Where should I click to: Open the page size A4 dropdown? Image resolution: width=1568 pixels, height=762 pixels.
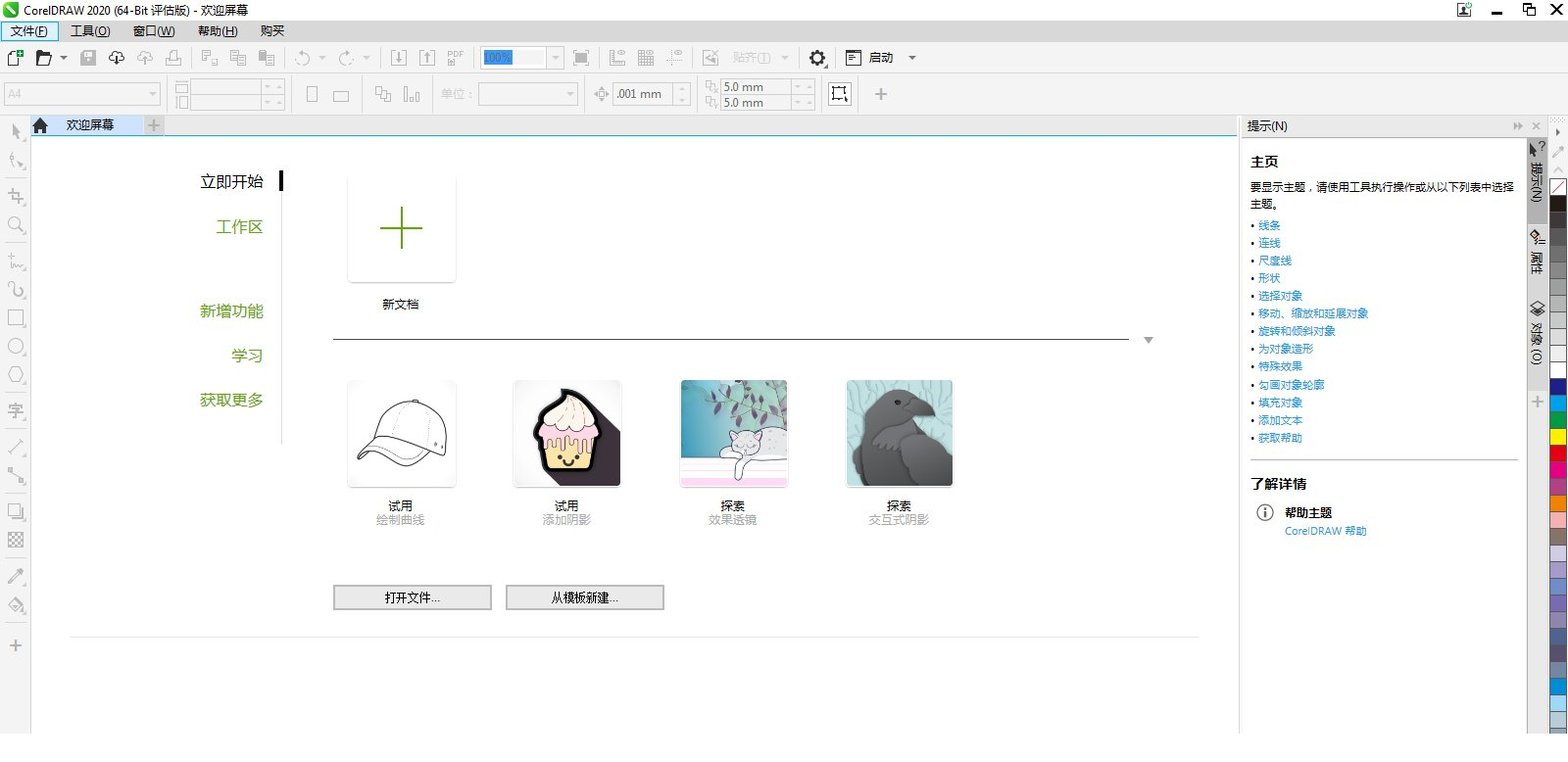tap(82, 94)
